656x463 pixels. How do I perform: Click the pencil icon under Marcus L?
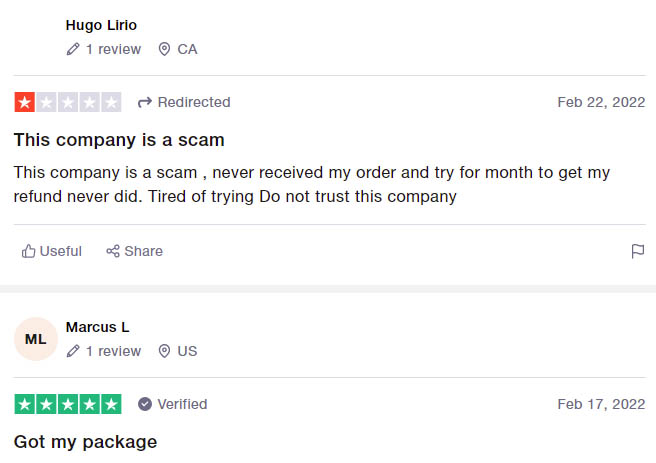coord(73,351)
